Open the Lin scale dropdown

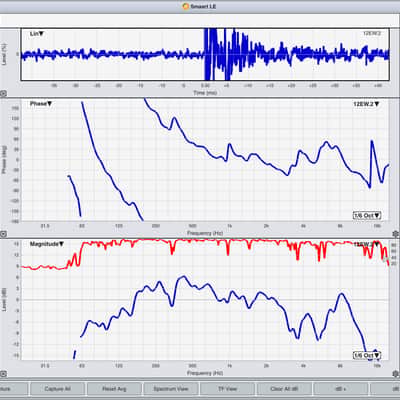(x=37, y=34)
